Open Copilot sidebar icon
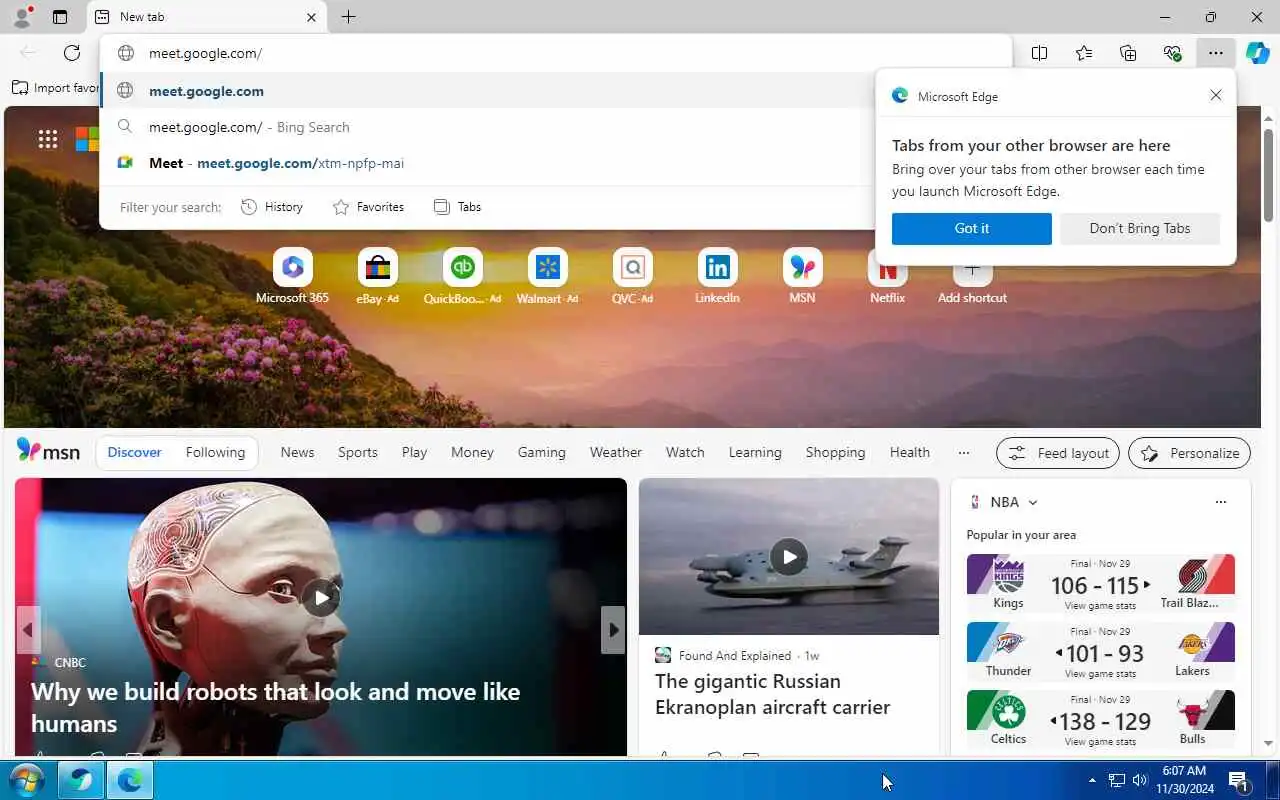Viewport: 1280px width, 800px height. (x=1258, y=53)
